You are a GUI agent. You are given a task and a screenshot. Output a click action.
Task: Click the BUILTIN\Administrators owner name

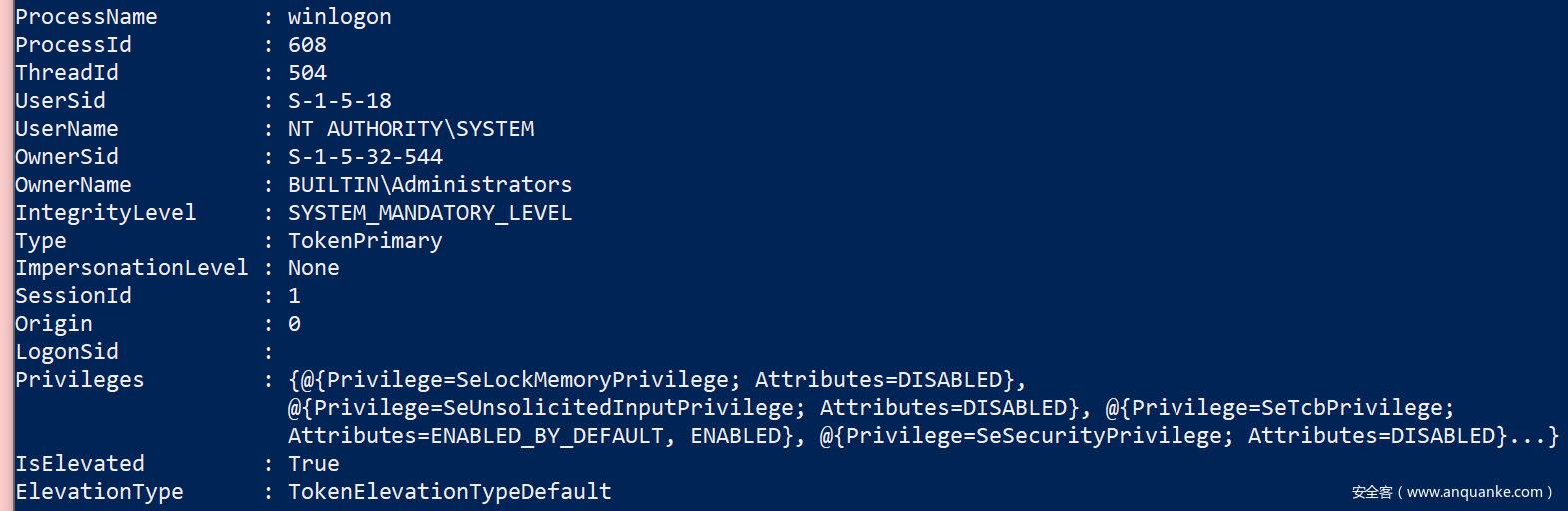429,185
